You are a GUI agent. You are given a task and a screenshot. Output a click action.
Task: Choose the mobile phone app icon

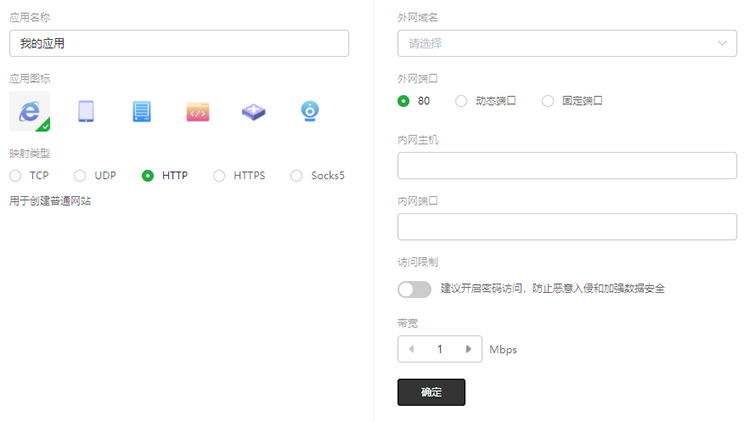click(x=86, y=111)
